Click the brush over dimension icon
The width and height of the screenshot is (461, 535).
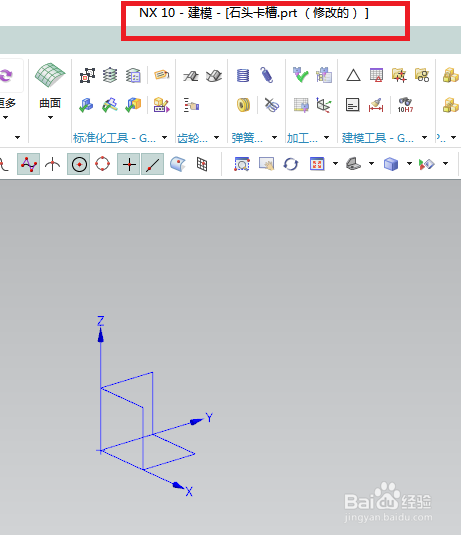coord(376,105)
